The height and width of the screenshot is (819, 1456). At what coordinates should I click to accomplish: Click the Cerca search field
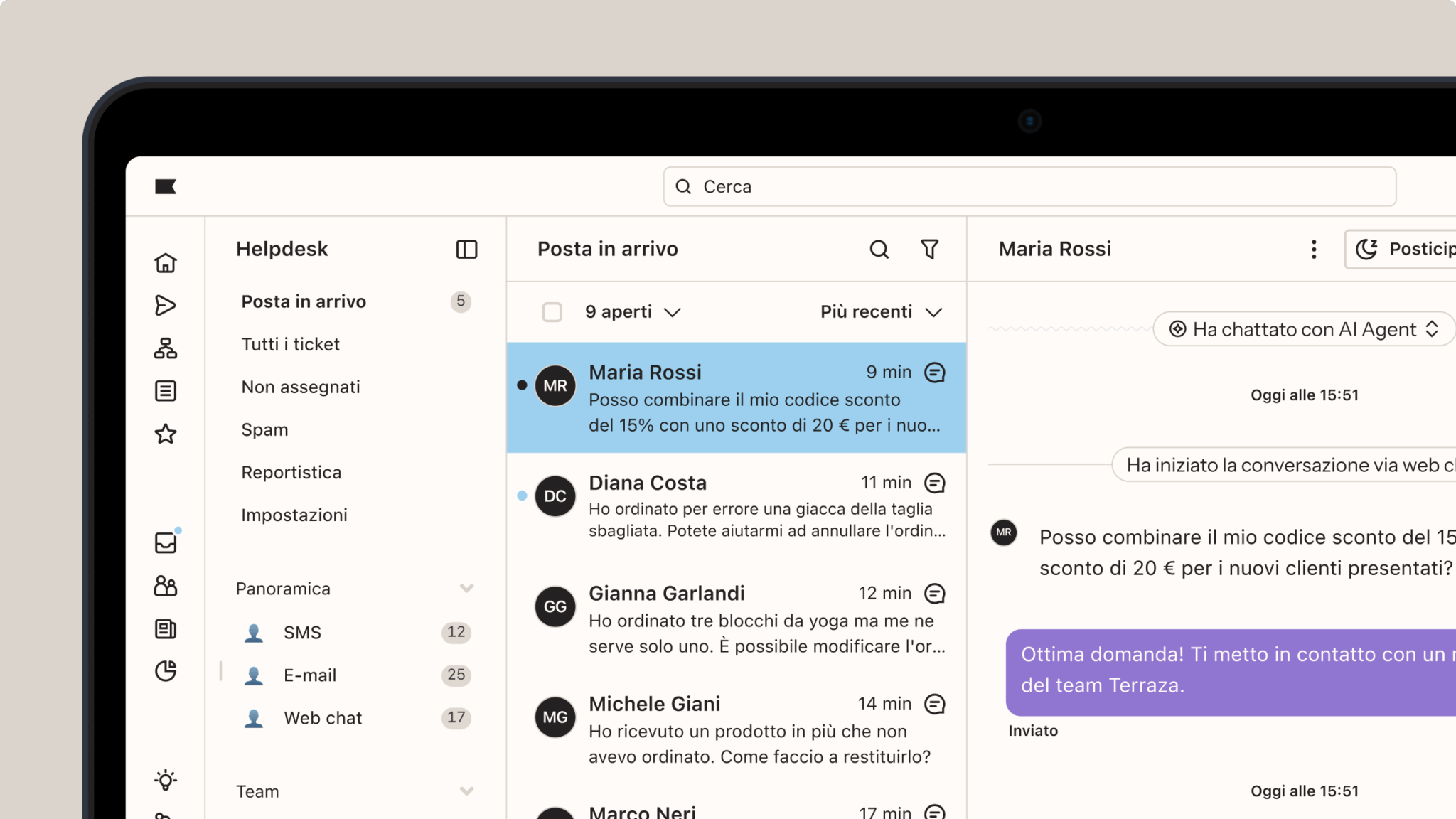1029,186
